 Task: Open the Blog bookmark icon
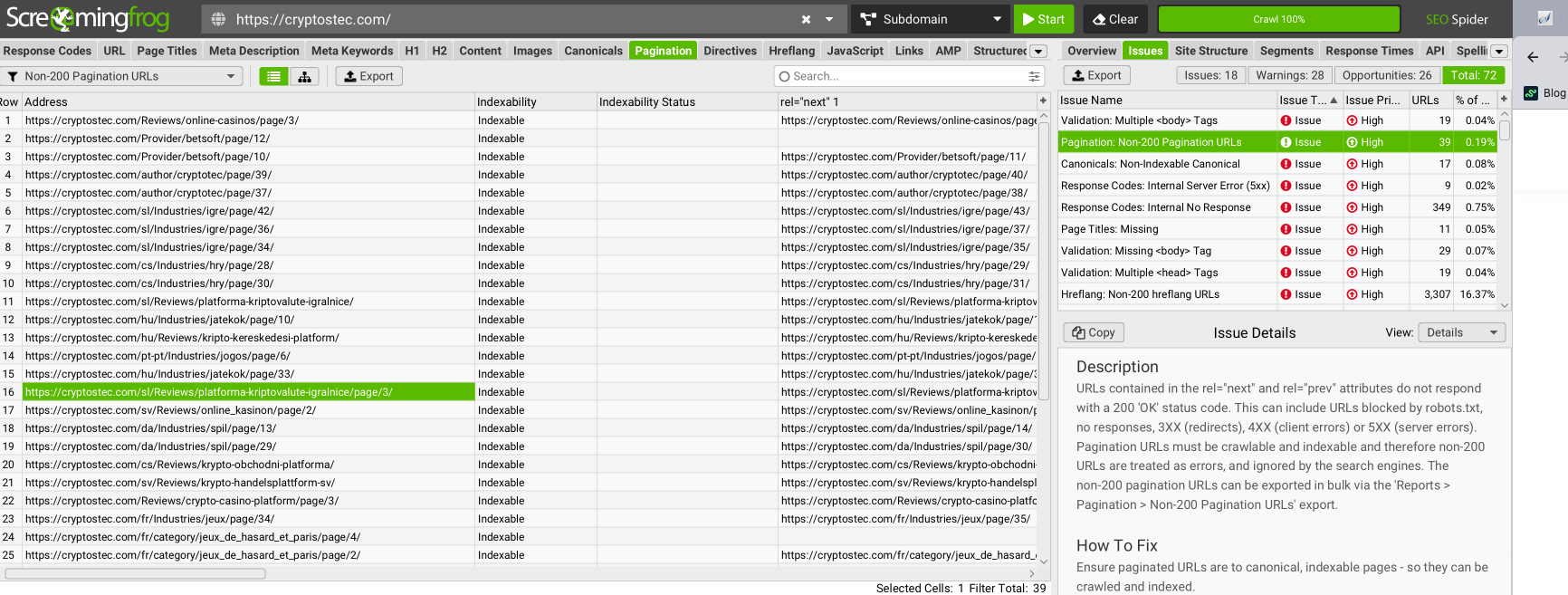[x=1531, y=93]
